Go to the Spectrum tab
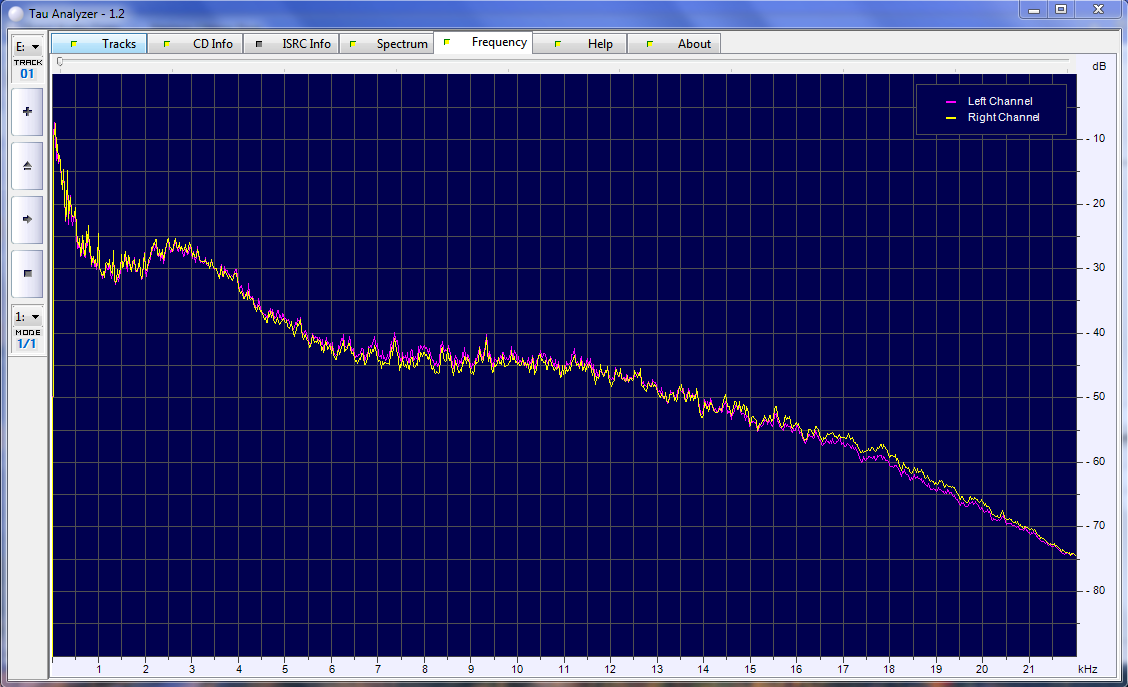Image resolution: width=1128 pixels, height=687 pixels. coord(388,44)
